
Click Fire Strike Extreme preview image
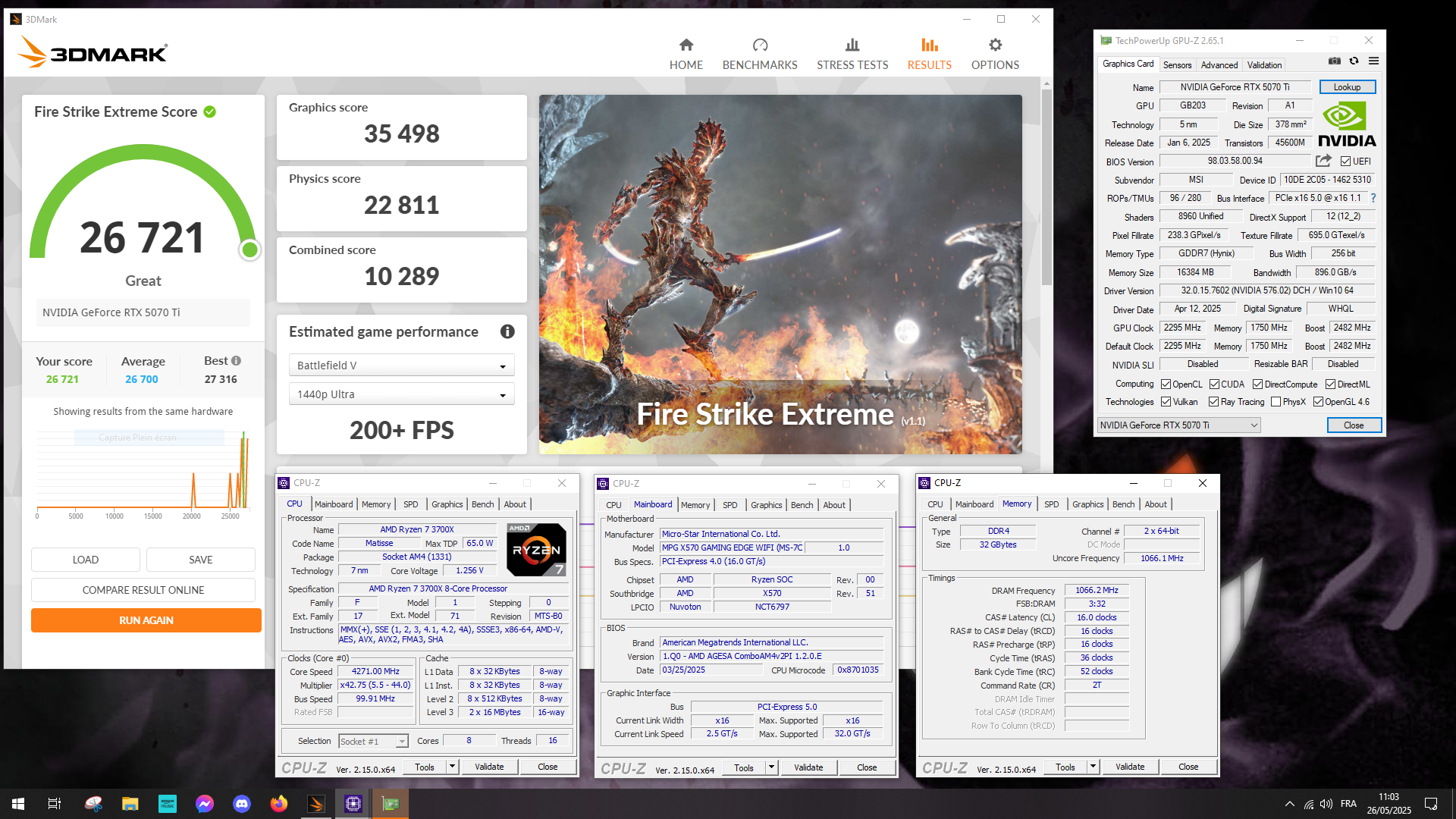780,275
